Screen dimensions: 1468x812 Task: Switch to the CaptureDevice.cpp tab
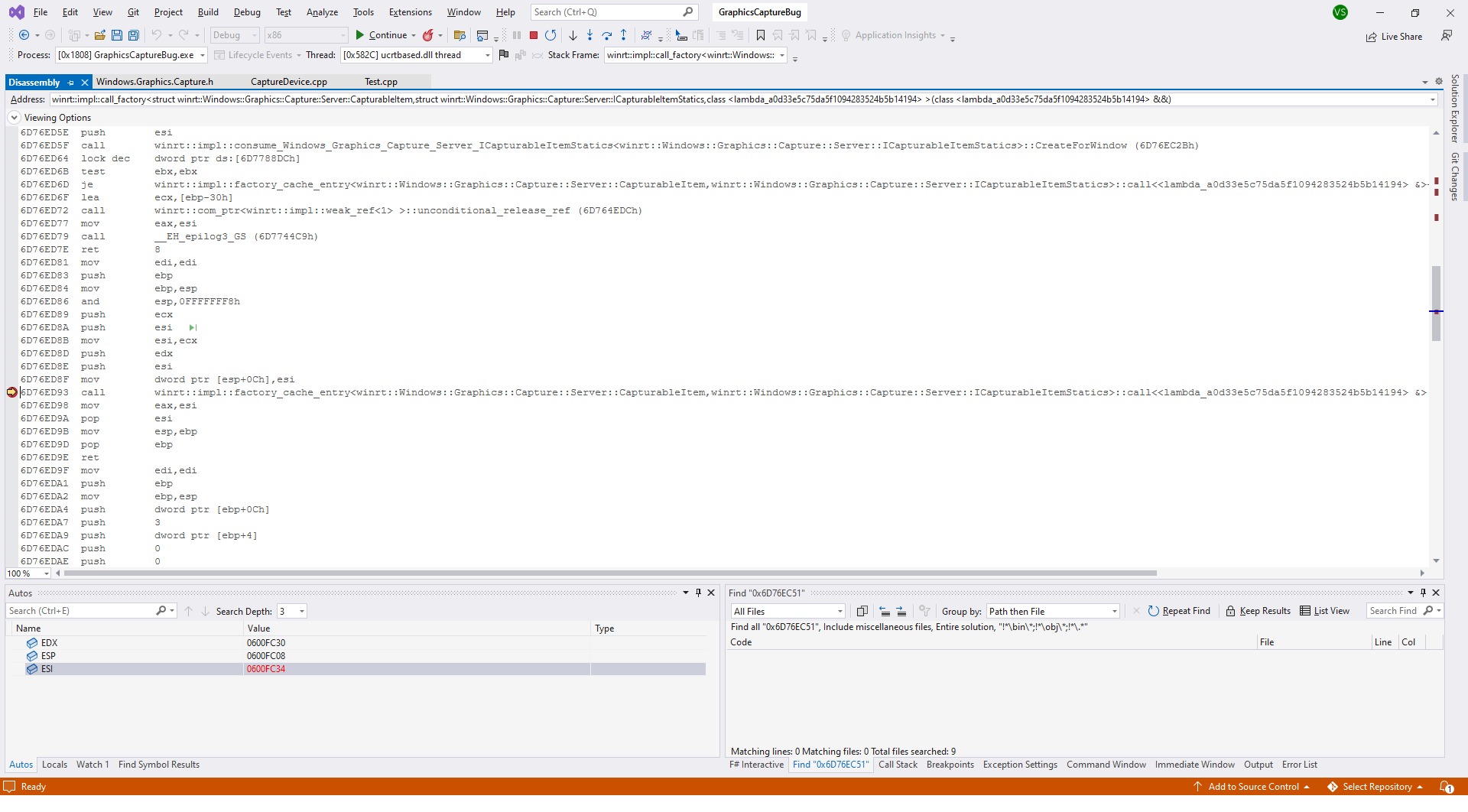288,81
